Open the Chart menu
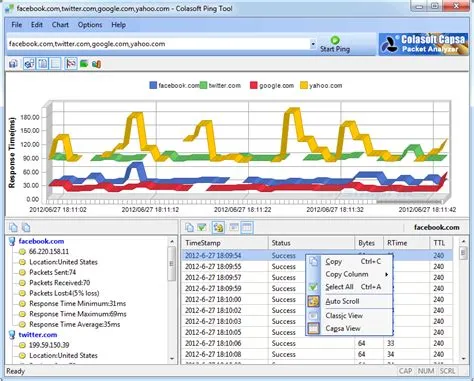This screenshot has height=381, width=474. point(60,25)
